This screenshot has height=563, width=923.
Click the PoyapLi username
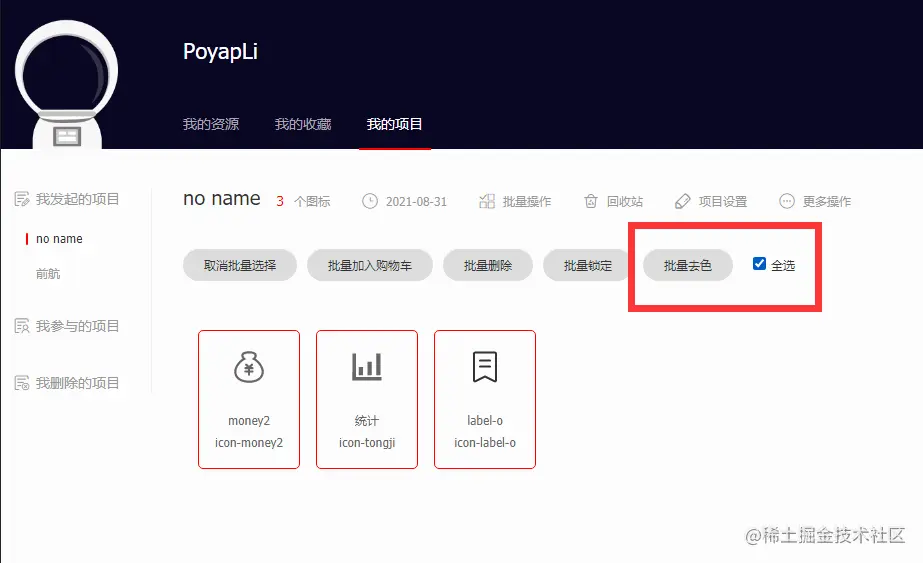click(x=220, y=52)
